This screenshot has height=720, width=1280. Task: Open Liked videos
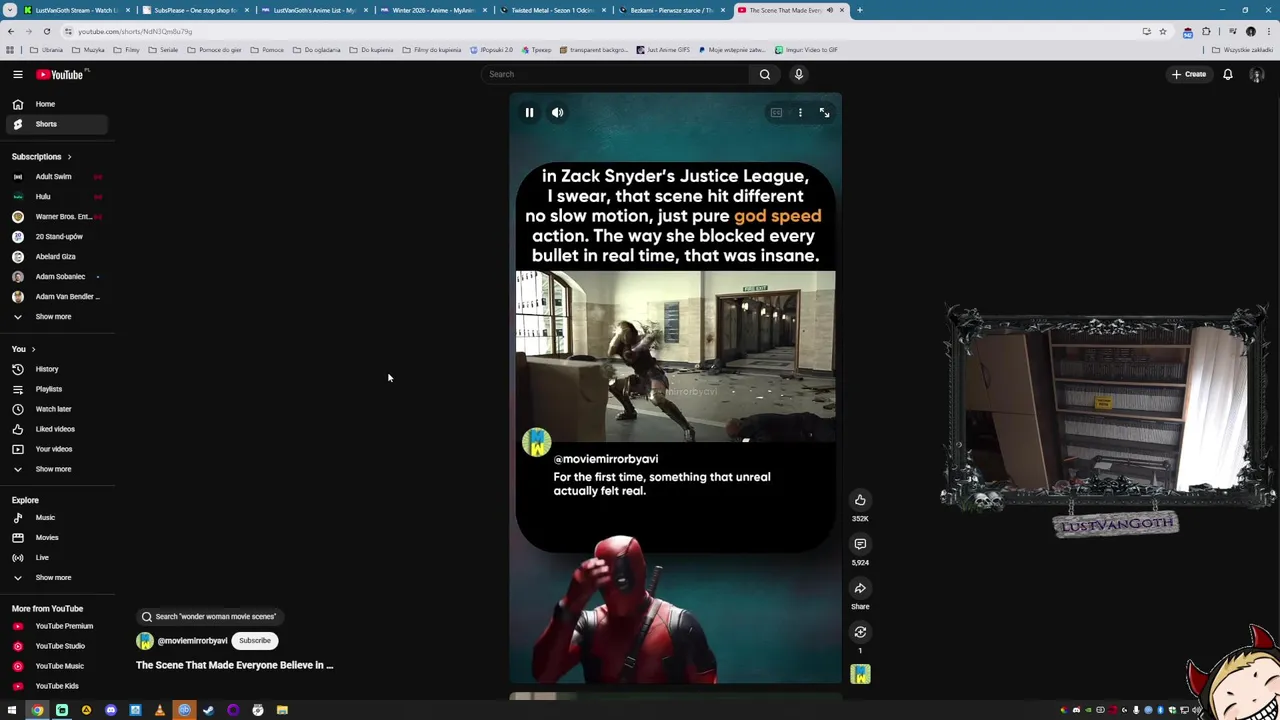pyautogui.click(x=56, y=429)
